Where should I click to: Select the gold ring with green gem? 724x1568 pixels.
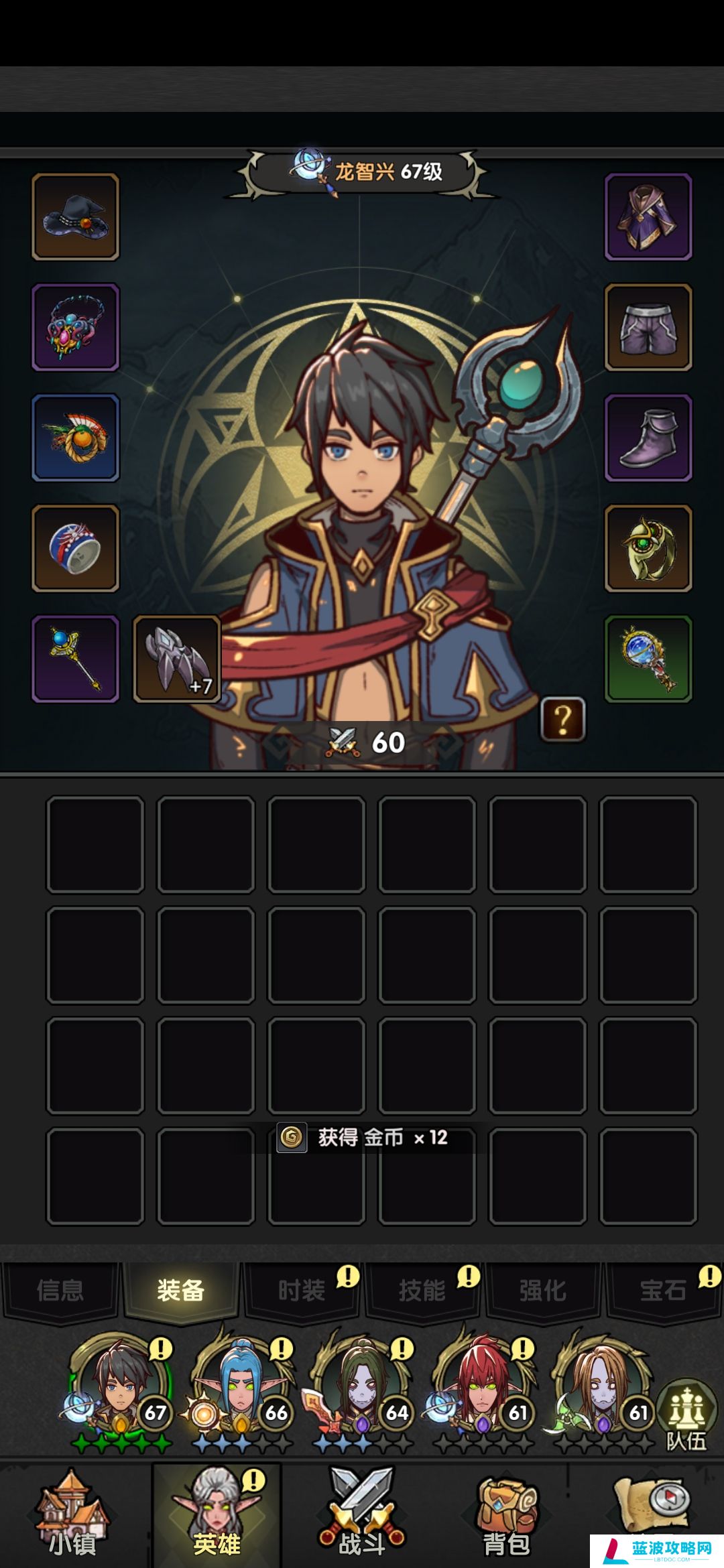[648, 548]
